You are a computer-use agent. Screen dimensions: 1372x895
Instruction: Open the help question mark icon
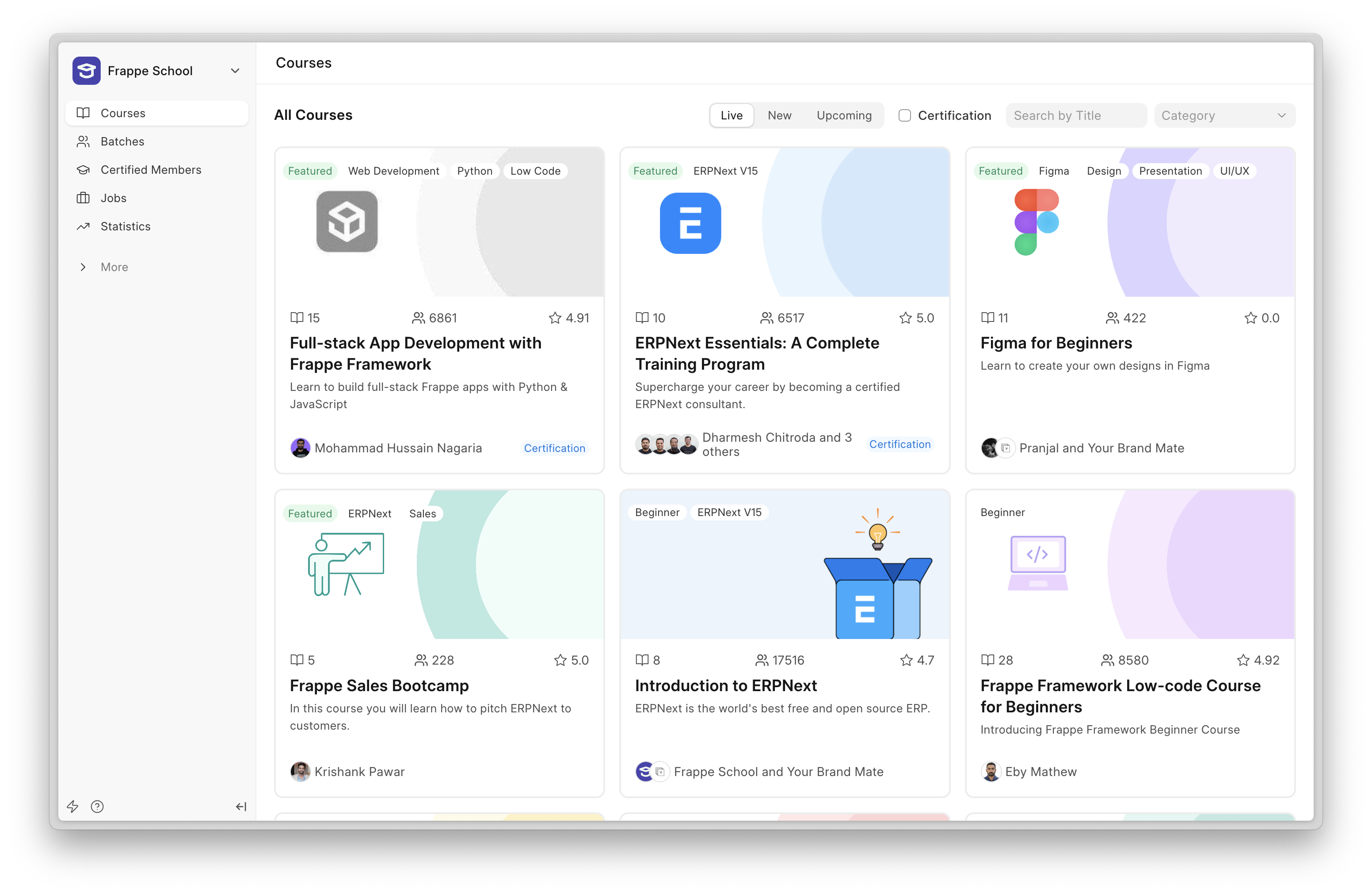coord(97,806)
